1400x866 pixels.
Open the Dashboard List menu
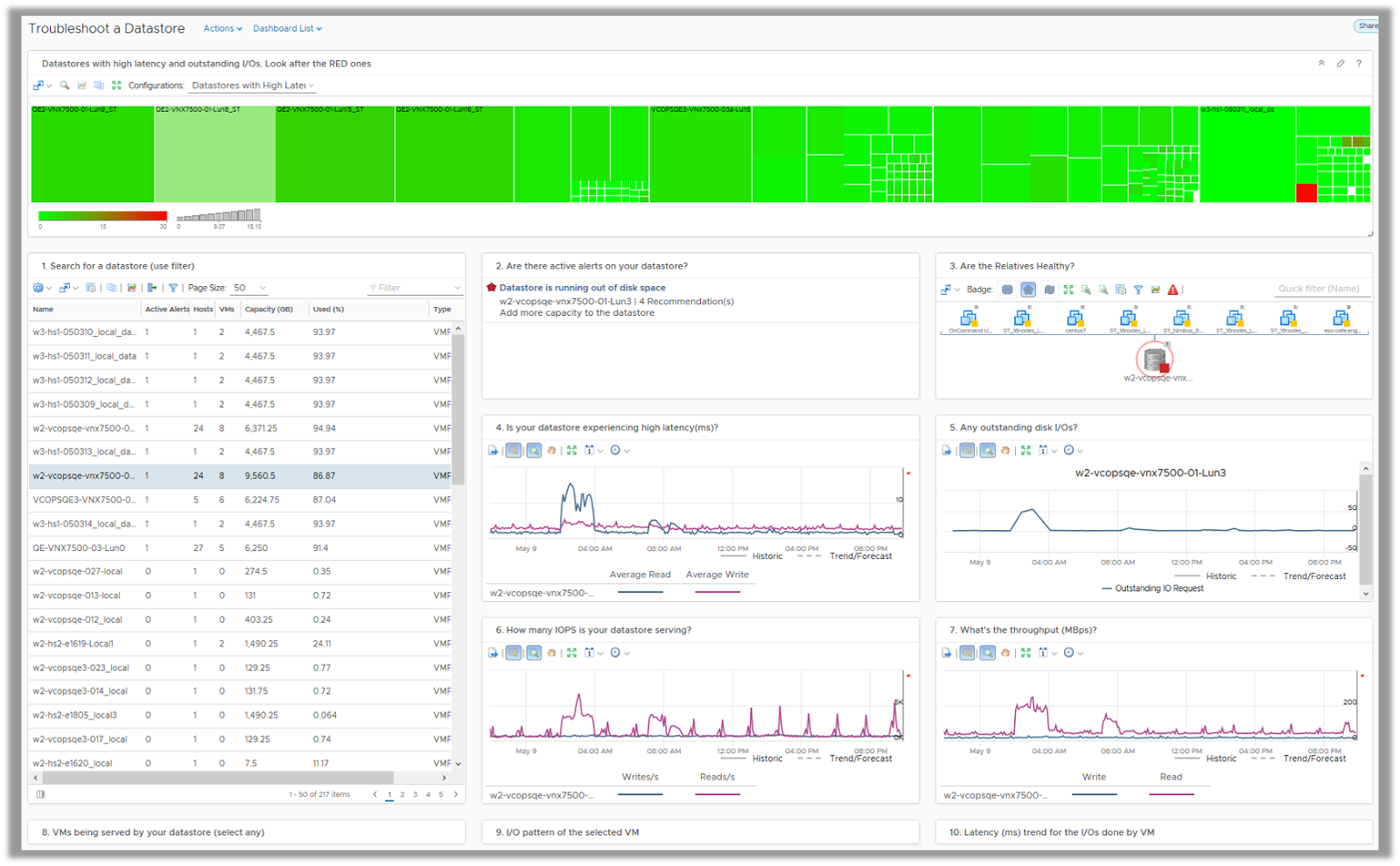coord(287,29)
